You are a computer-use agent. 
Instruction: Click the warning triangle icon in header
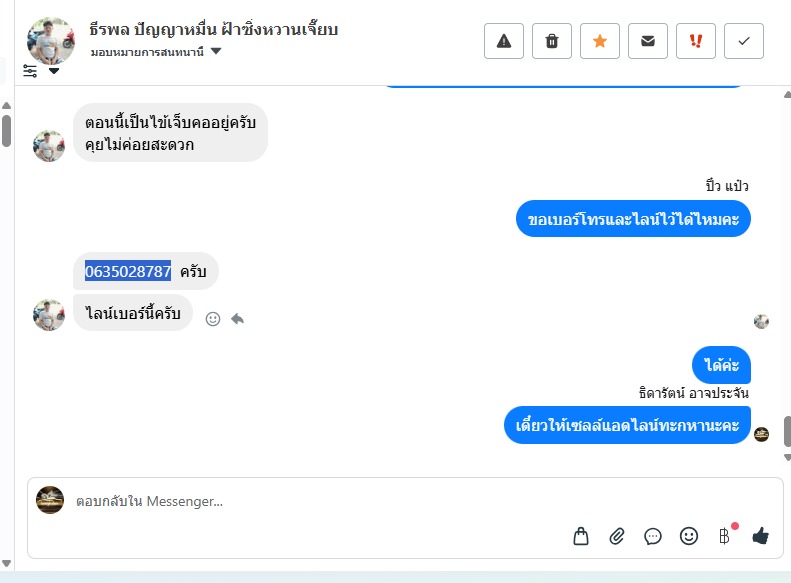click(x=504, y=41)
